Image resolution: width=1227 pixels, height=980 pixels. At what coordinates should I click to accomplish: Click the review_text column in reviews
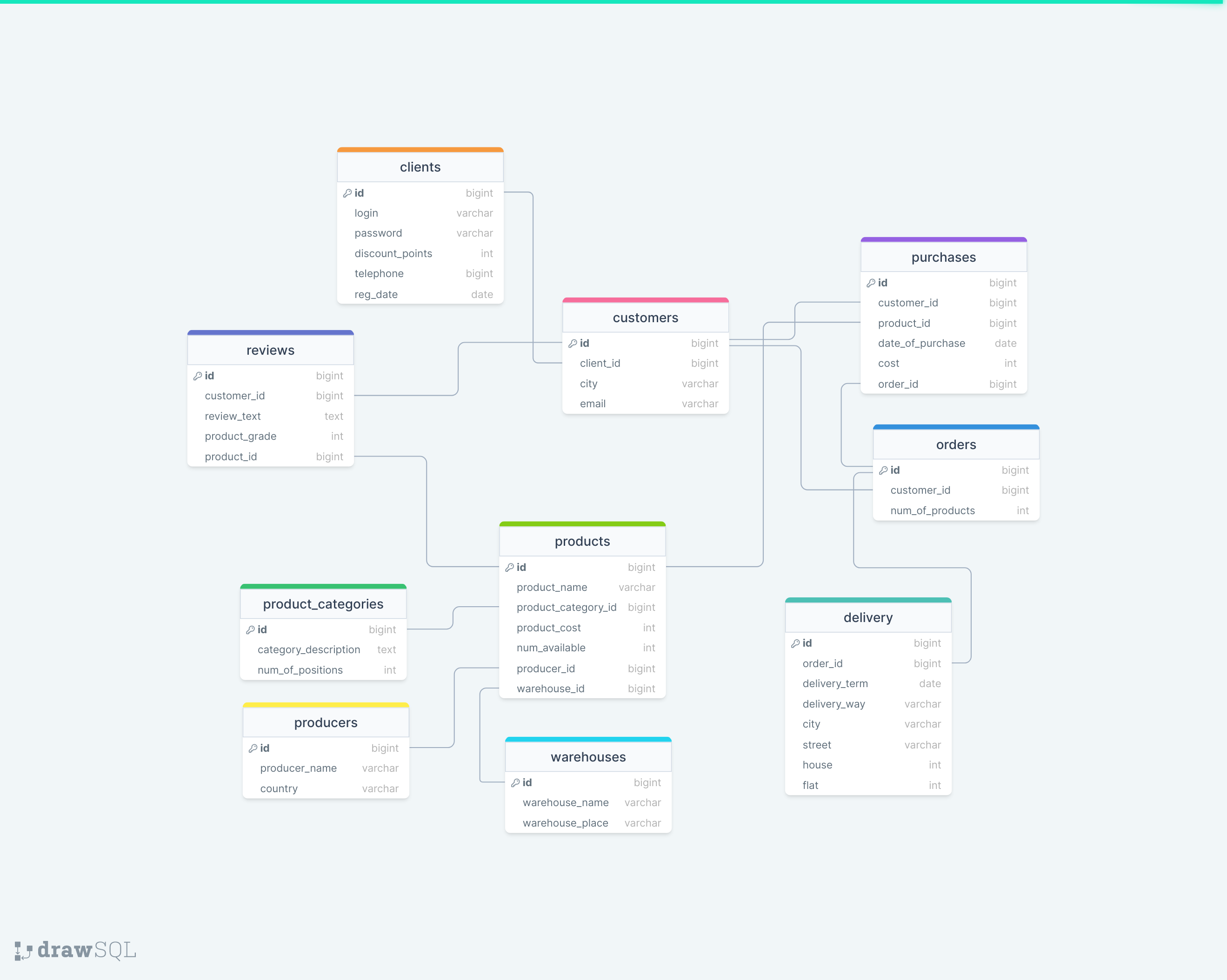(x=270, y=417)
